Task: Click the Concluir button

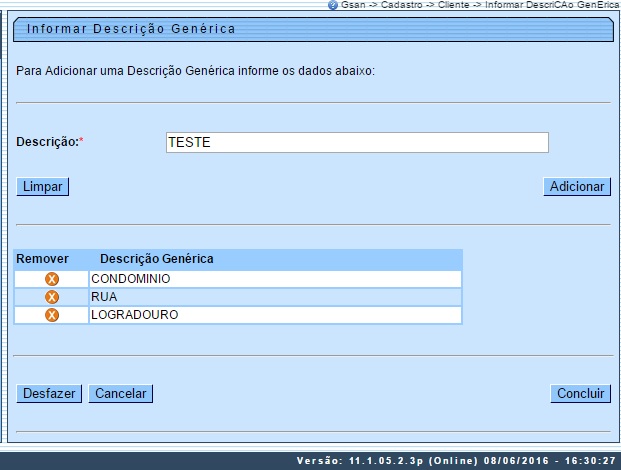Action: coord(580,394)
